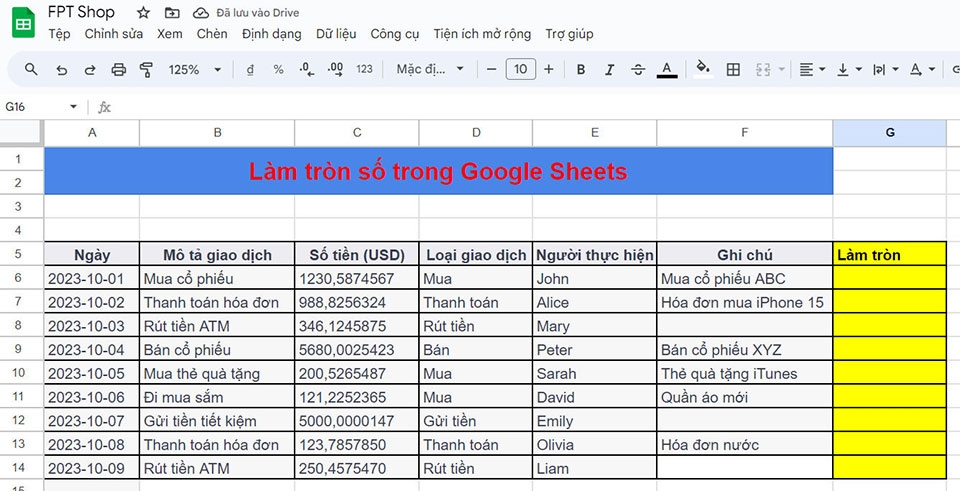Select column A header

[92, 132]
